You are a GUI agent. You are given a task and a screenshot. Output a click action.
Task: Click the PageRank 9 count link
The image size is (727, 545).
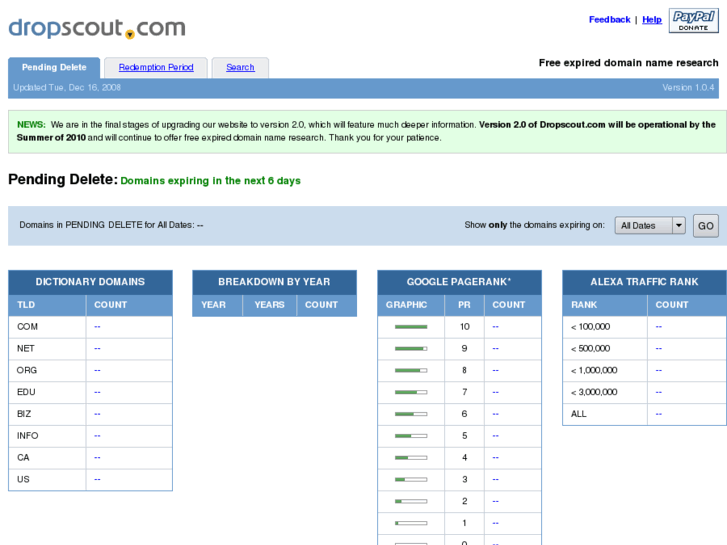click(496, 348)
